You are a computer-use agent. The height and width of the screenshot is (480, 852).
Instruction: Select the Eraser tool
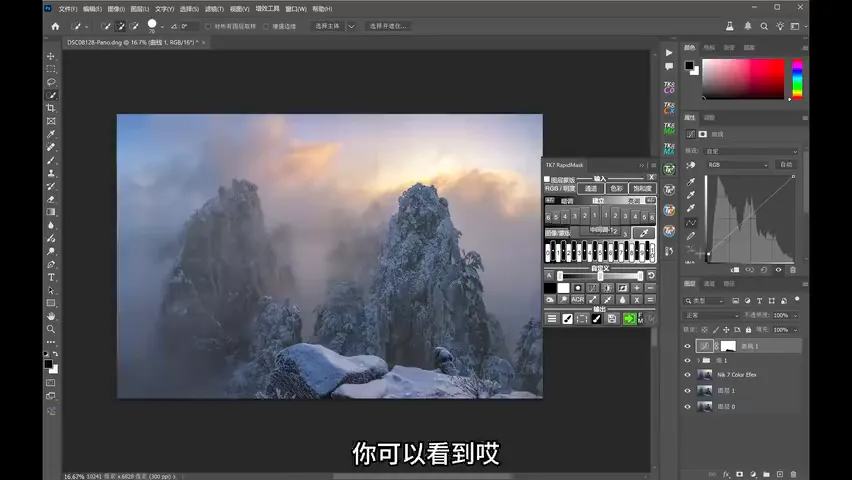51,200
